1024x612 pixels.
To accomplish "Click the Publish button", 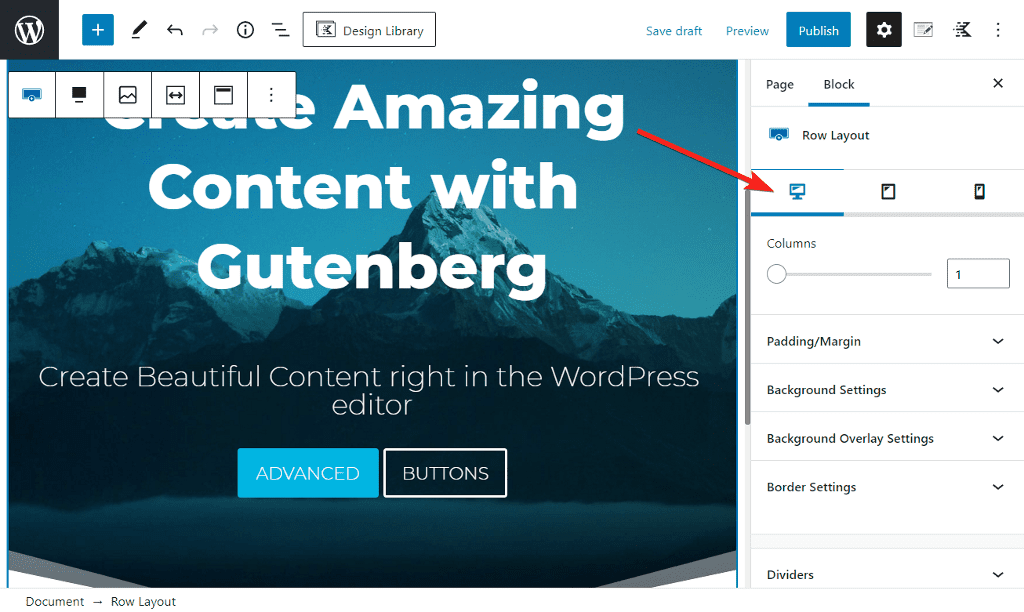I will coord(818,30).
